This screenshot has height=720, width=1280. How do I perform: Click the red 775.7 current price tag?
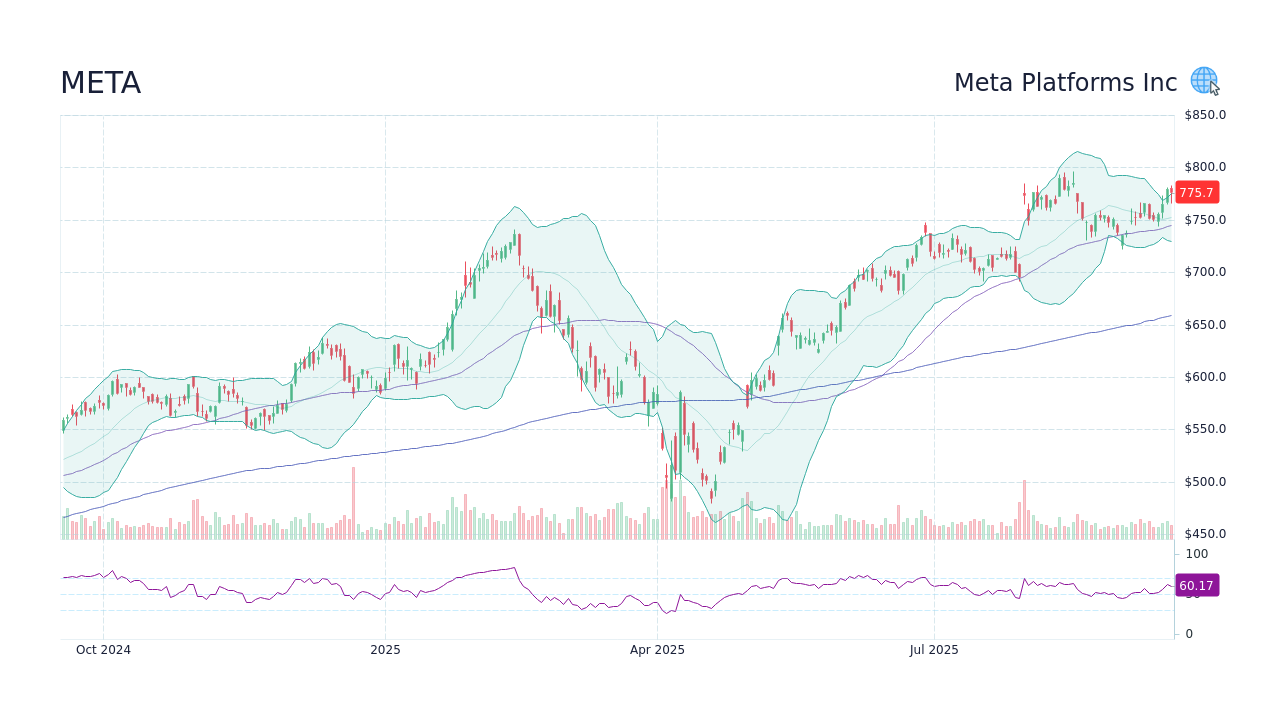(1196, 193)
